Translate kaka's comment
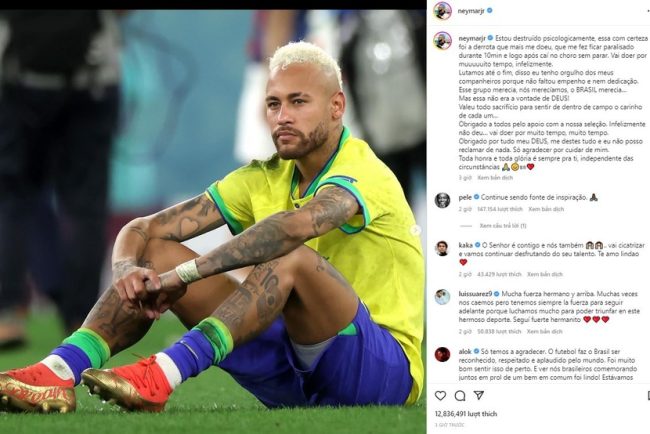The width and height of the screenshot is (650, 434). [x=545, y=274]
